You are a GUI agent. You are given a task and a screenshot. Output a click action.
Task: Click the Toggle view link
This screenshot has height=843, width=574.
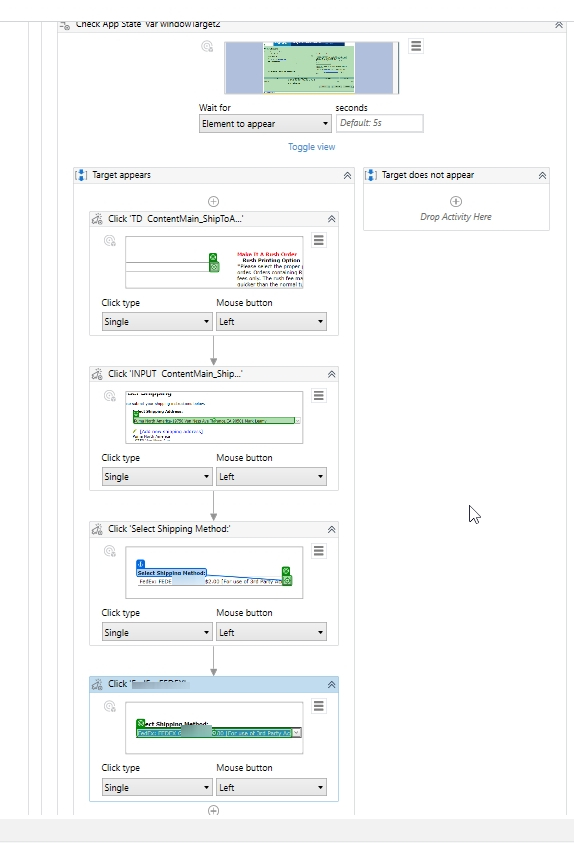[x=312, y=147]
